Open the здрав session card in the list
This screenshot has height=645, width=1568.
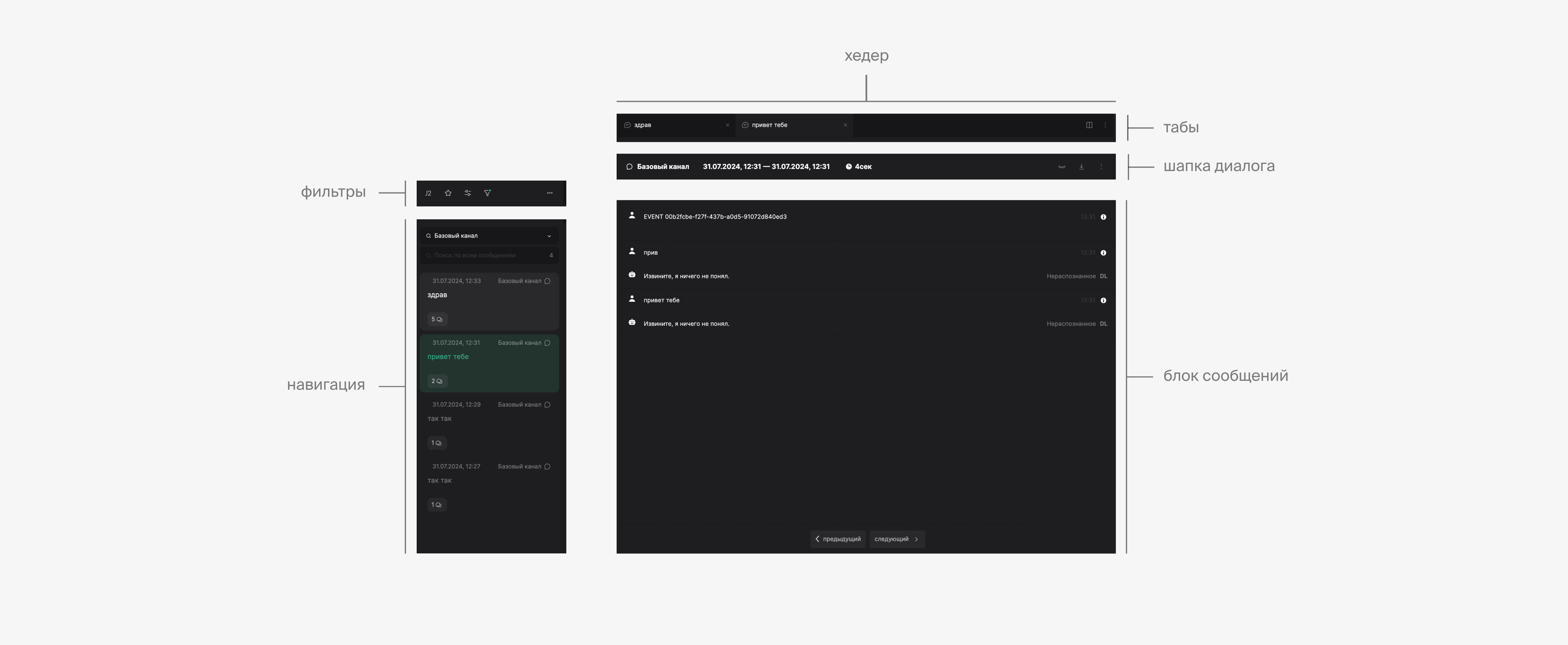pyautogui.click(x=489, y=301)
